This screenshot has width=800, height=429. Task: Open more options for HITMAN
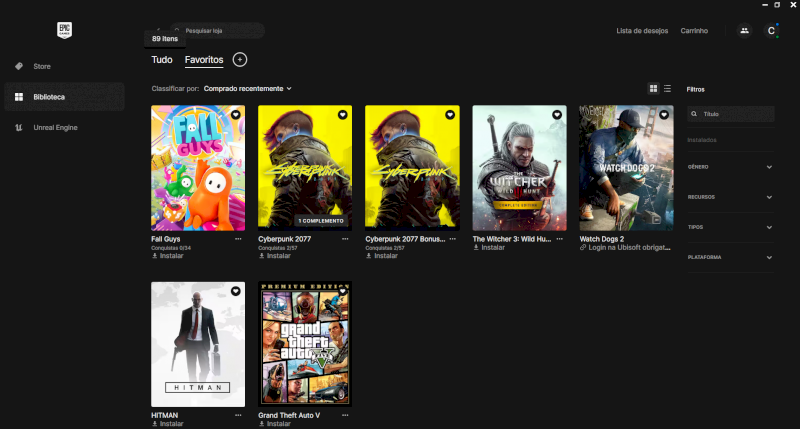[238, 415]
